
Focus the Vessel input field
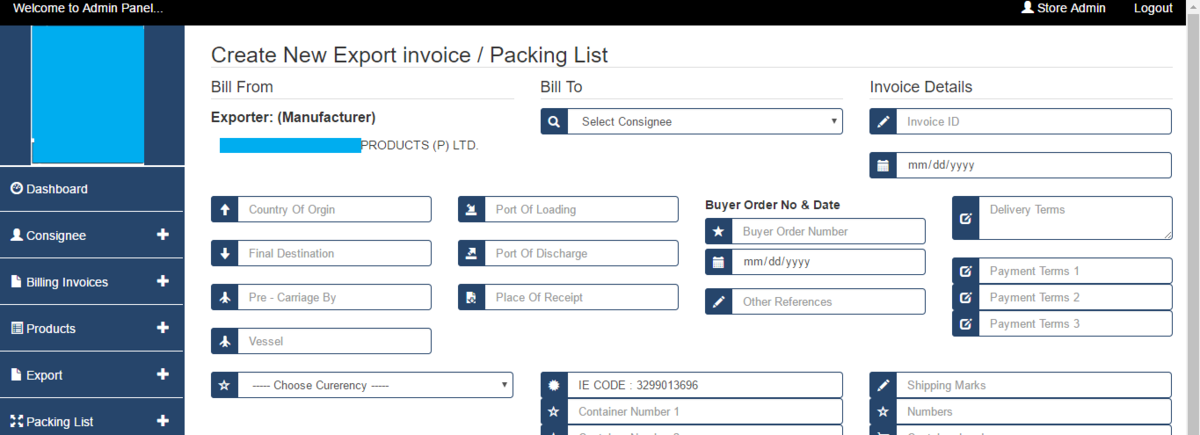334,341
